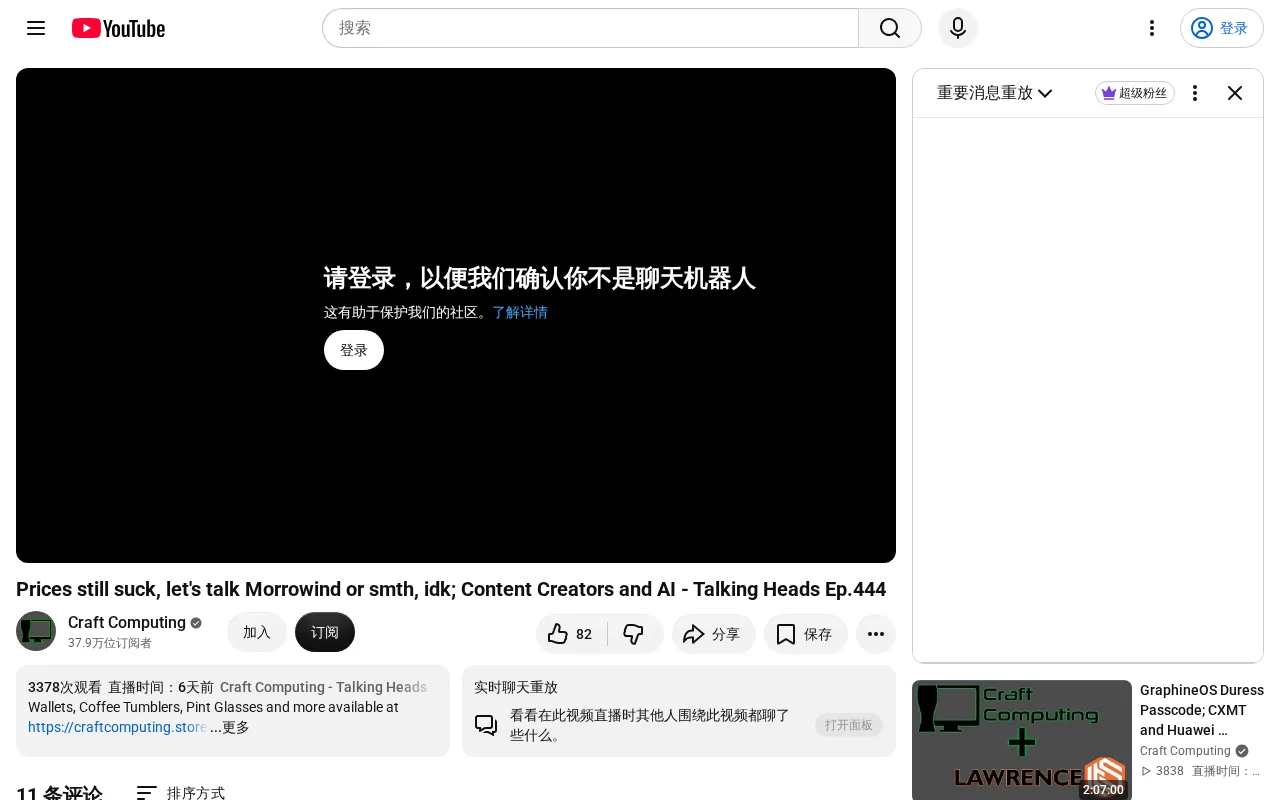Viewport: 1280px width, 800px height.
Task: Click the 37.9万位订阅者 subscriber count
Action: coord(110,644)
